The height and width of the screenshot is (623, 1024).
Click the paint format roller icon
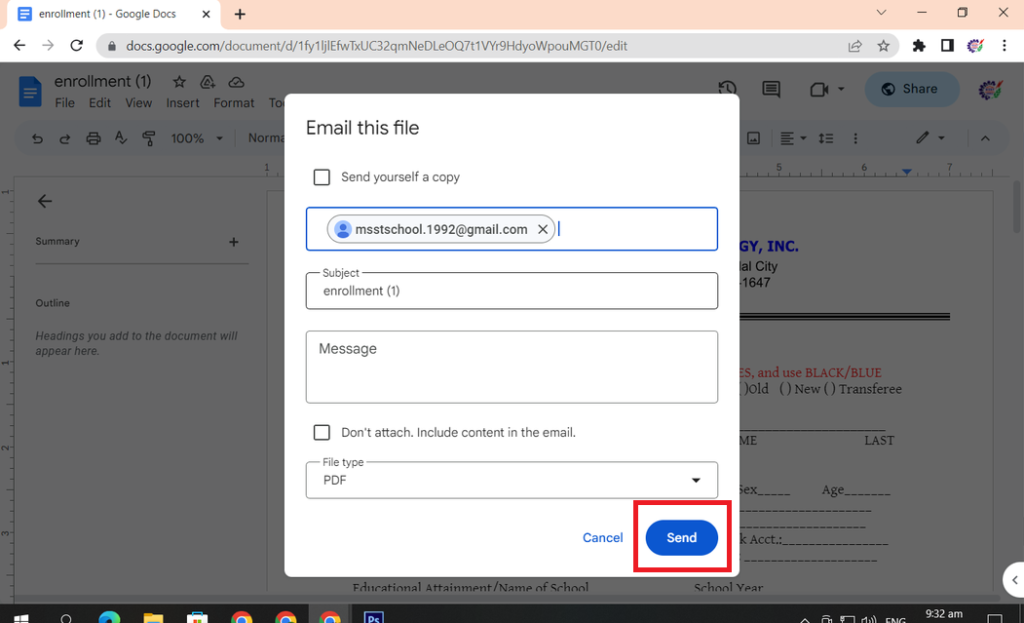[x=149, y=138]
